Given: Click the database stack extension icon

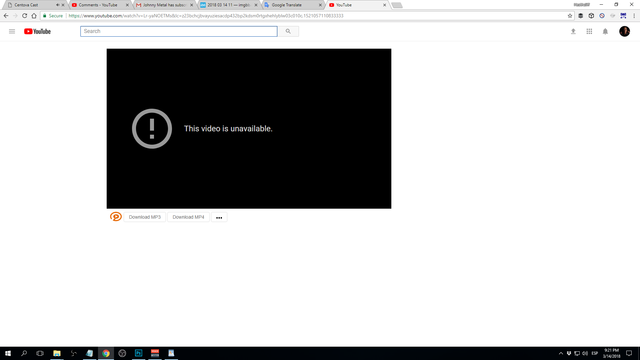Looking at the screenshot, I should pos(580,16).
